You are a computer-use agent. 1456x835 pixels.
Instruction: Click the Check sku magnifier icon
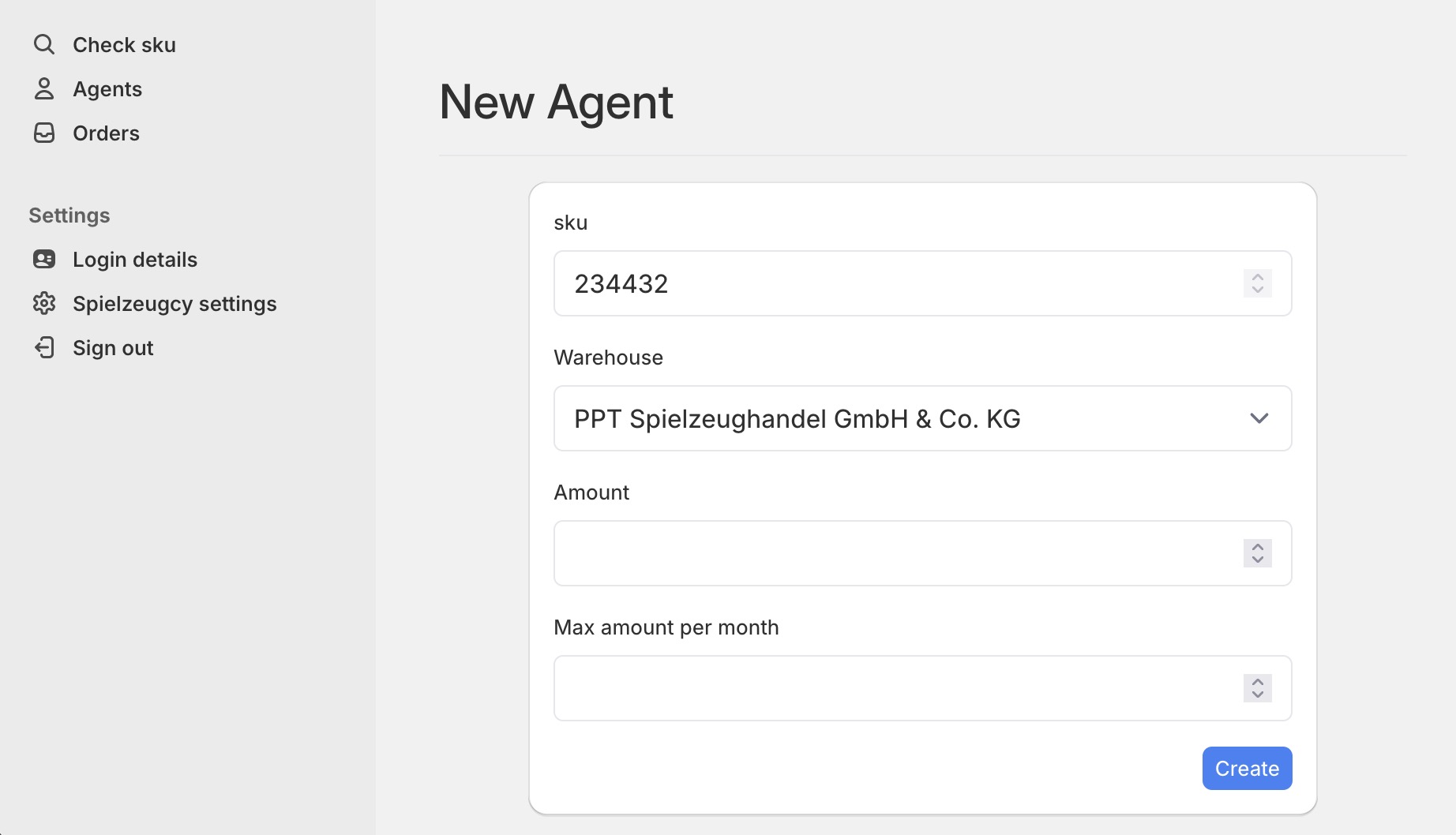point(44,44)
